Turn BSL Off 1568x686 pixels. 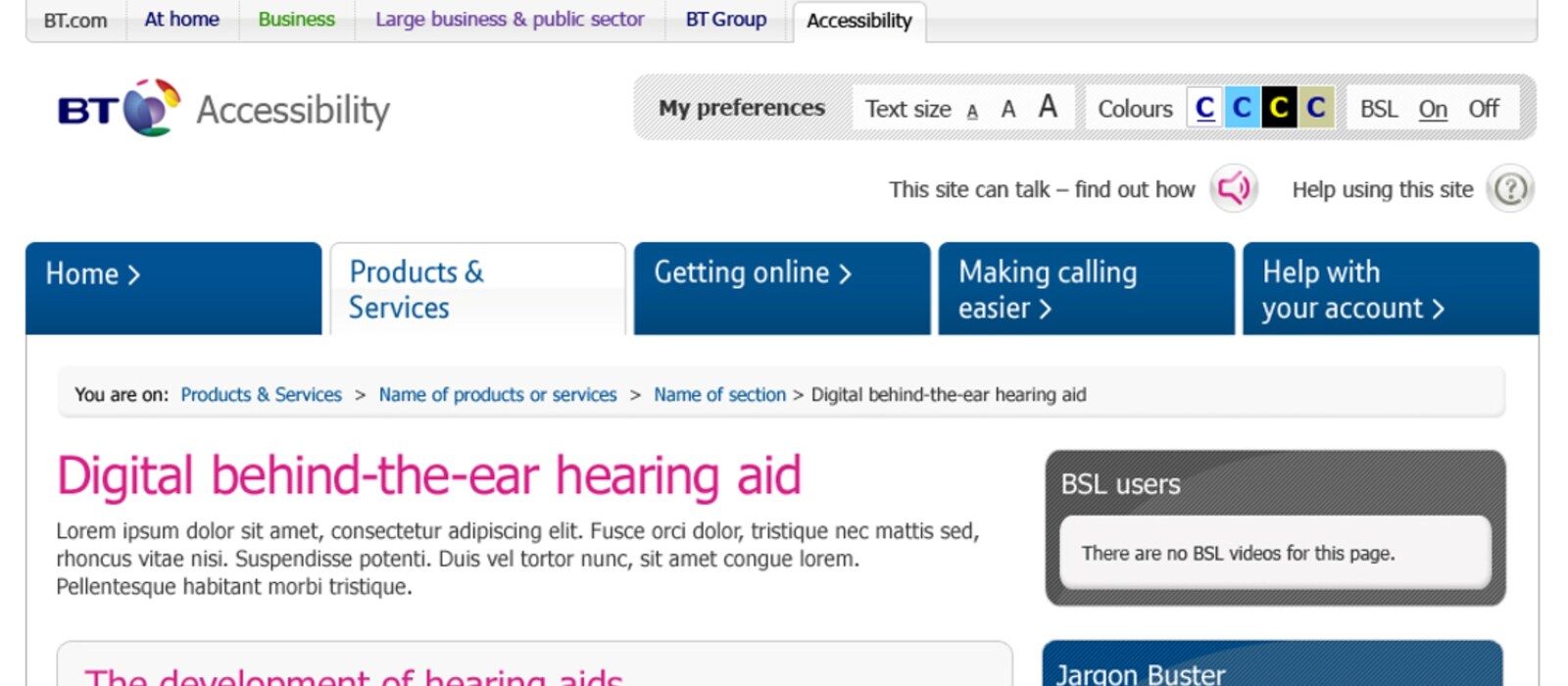(x=1484, y=109)
